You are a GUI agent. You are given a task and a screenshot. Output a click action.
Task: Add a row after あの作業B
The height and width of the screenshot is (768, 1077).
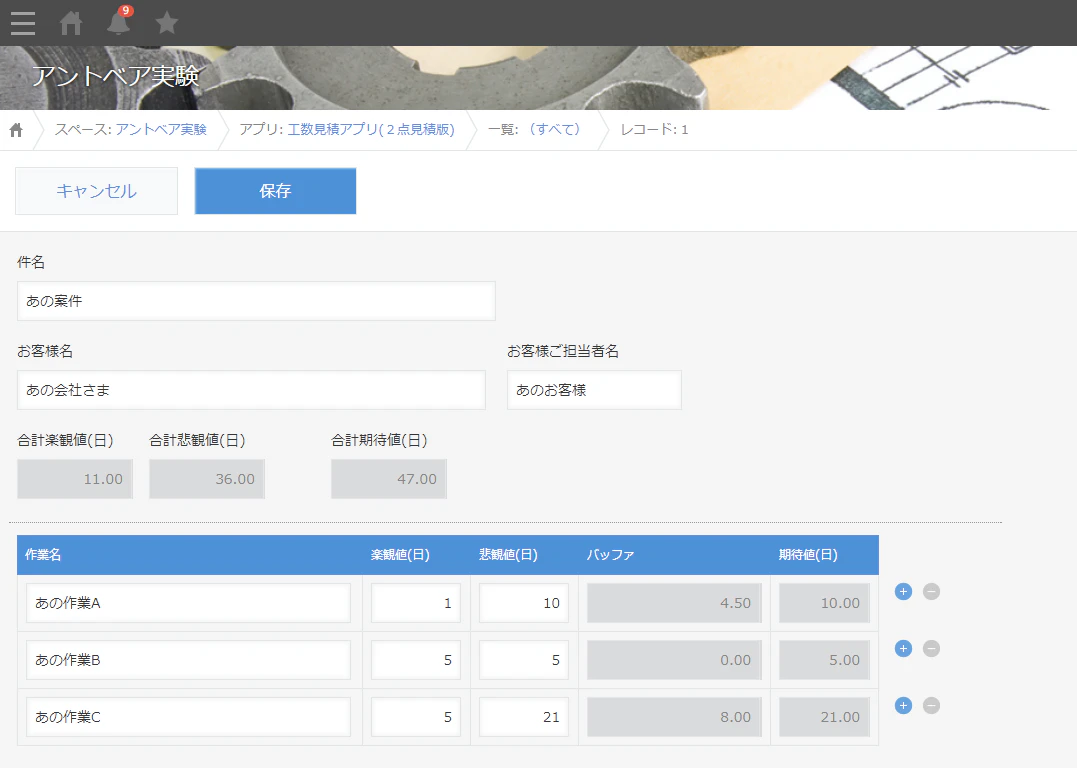903,648
